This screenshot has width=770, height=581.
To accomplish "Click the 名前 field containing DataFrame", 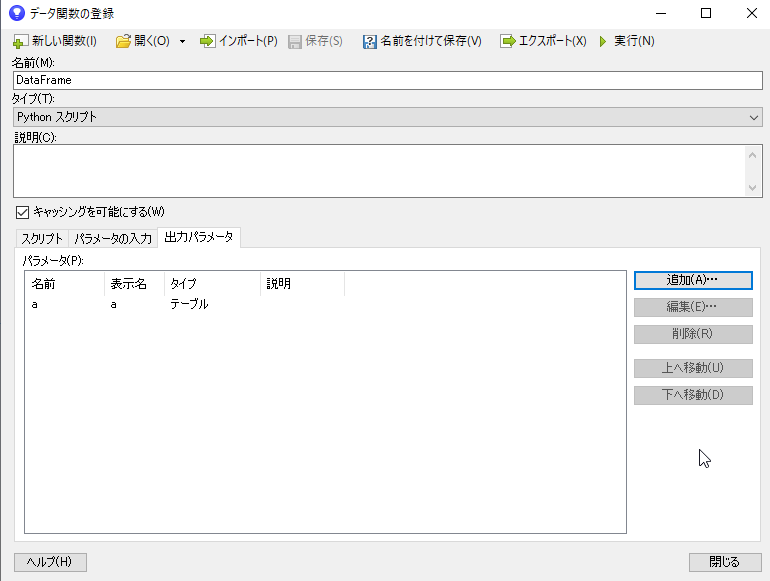I will pos(385,80).
